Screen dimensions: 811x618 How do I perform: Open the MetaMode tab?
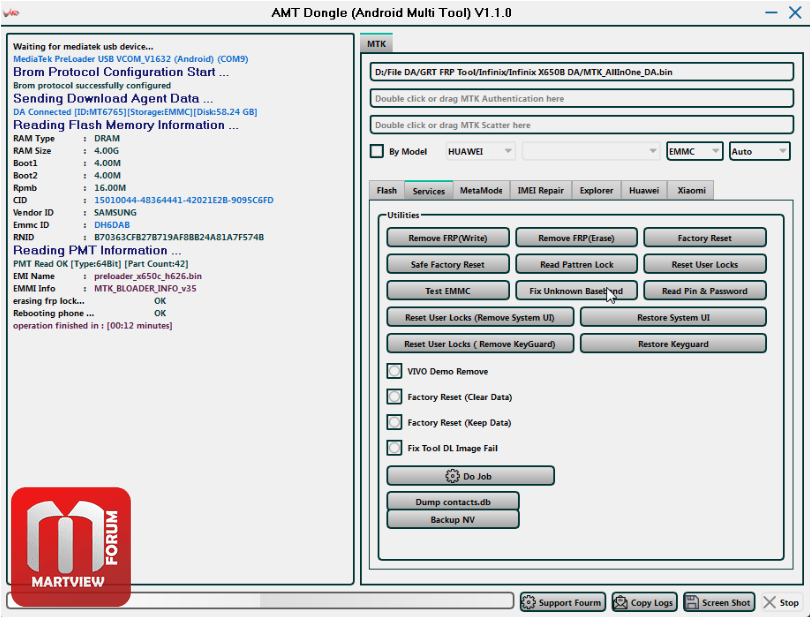[x=481, y=190]
